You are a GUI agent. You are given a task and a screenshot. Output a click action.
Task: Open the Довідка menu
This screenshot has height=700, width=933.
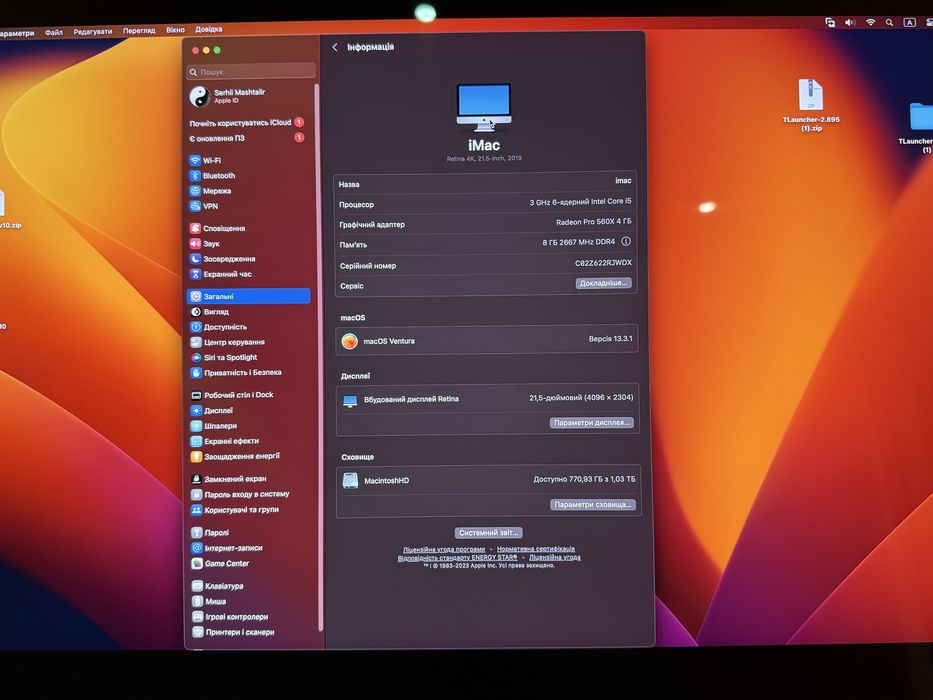click(209, 29)
